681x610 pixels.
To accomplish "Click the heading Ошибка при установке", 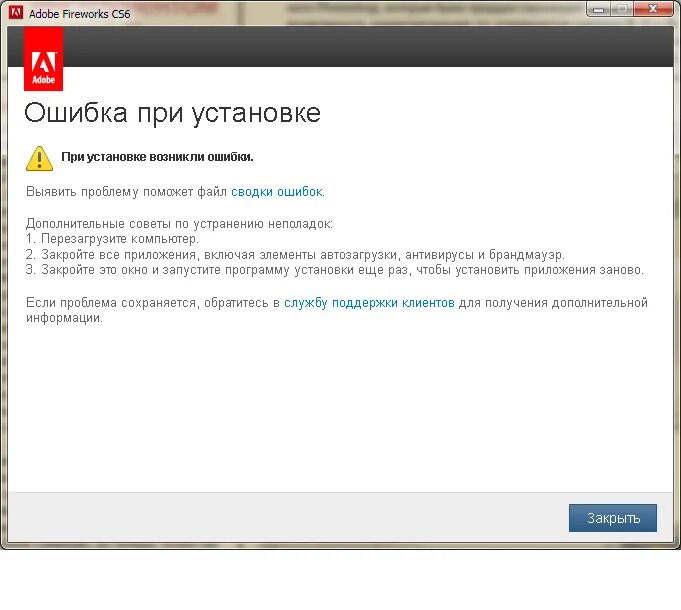I will click(172, 113).
